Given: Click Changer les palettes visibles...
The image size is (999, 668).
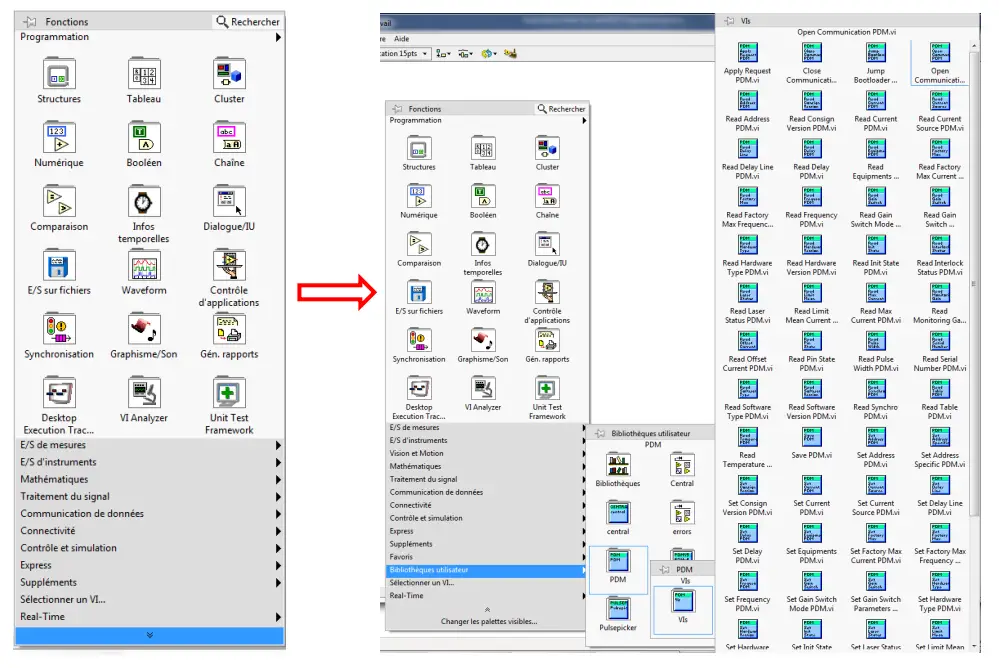Looking at the screenshot, I should tap(489, 621).
